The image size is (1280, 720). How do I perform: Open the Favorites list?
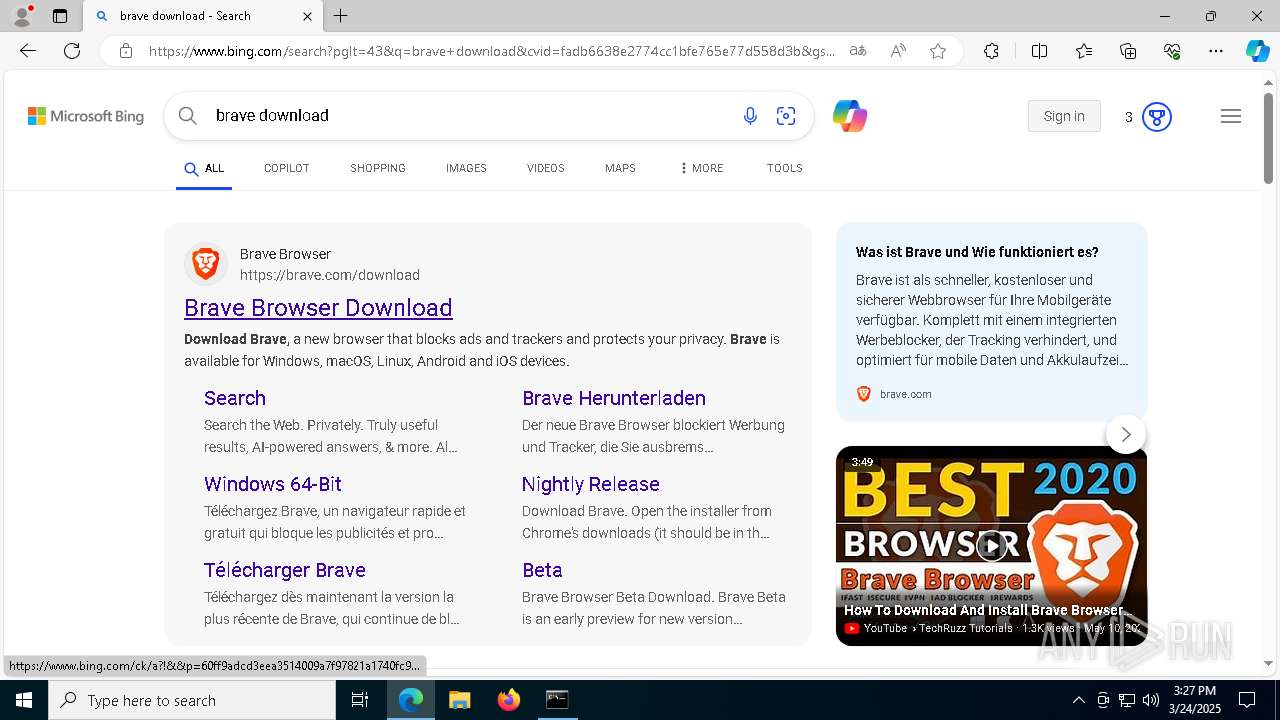(x=1084, y=51)
